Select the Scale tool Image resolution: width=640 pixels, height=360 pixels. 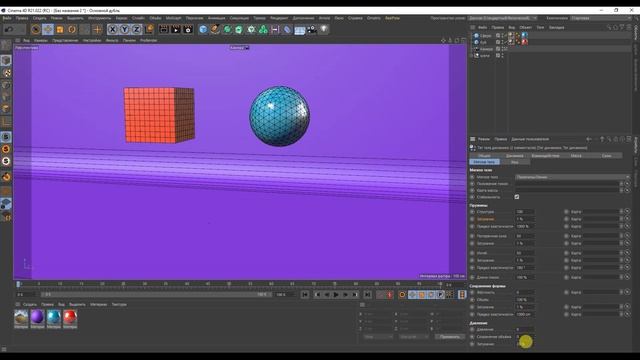click(x=60, y=29)
